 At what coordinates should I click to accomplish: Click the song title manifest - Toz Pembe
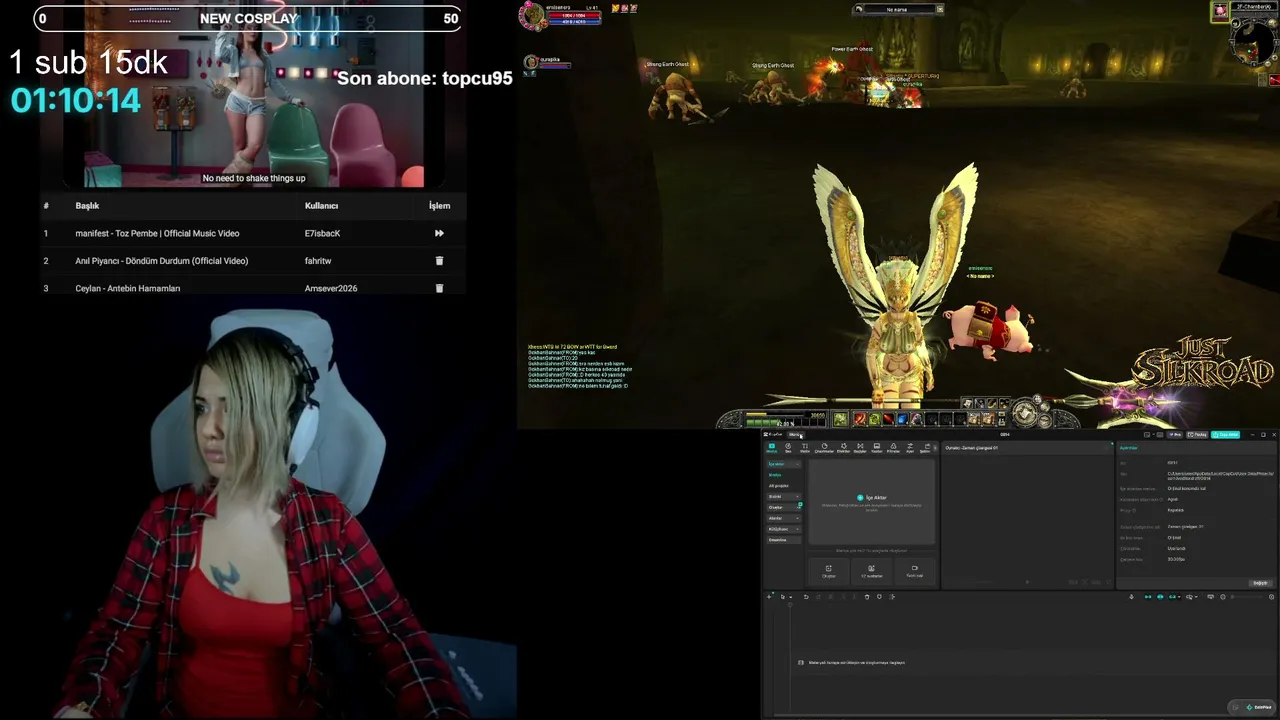(x=157, y=233)
